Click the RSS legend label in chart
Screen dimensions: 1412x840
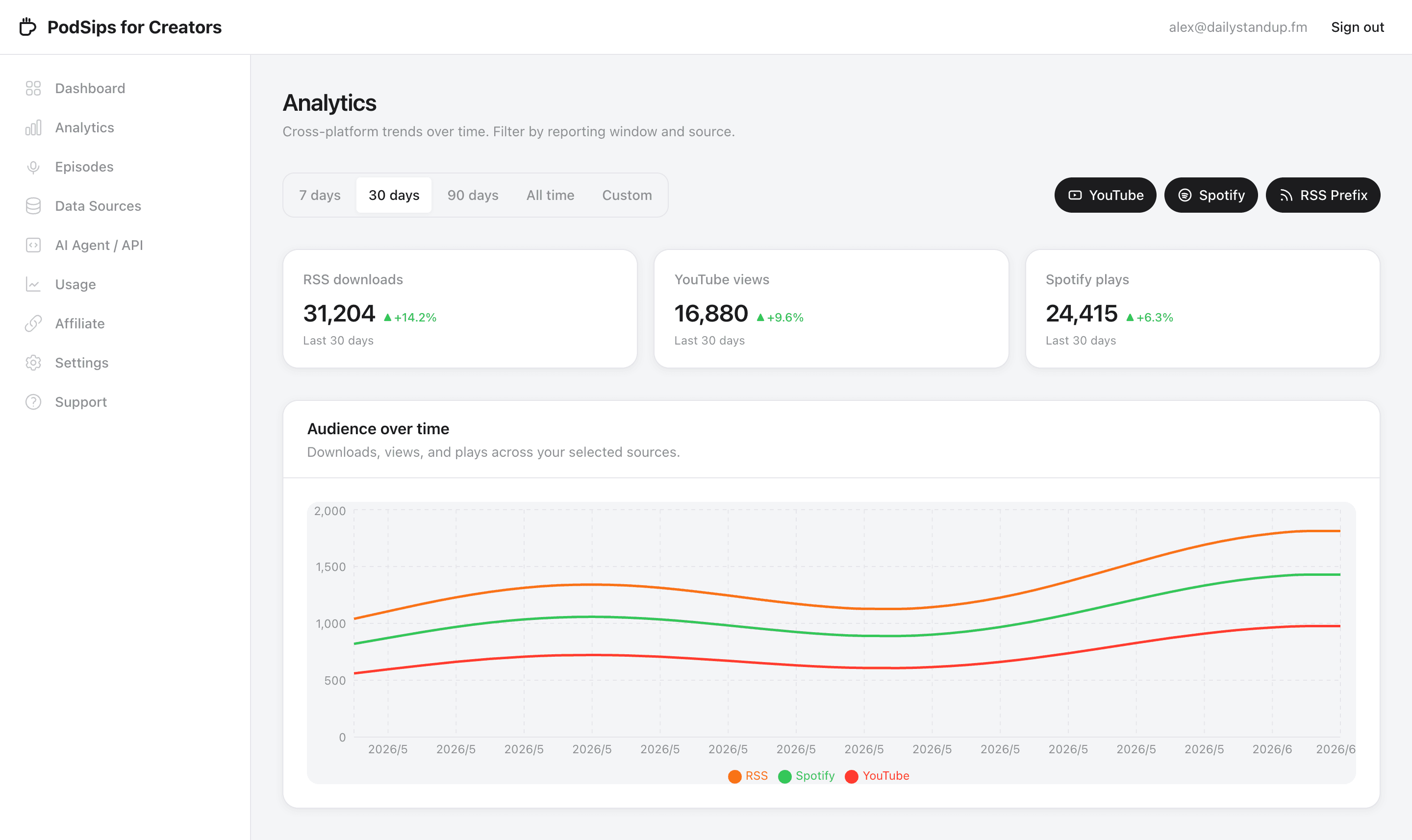(x=756, y=775)
